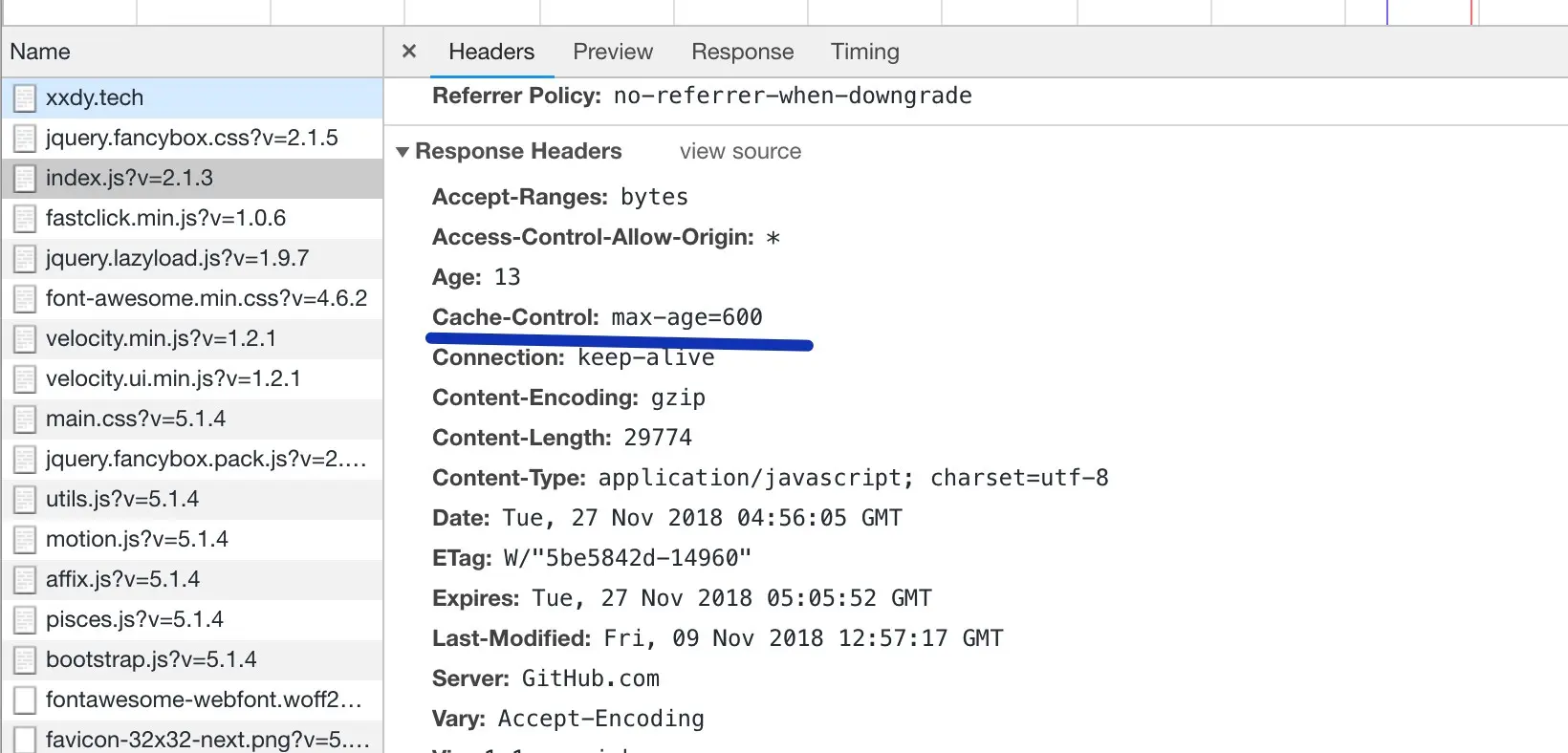
Task: Select the font-awesome.min.css?v=4.6.2 request
Action: 206,299
